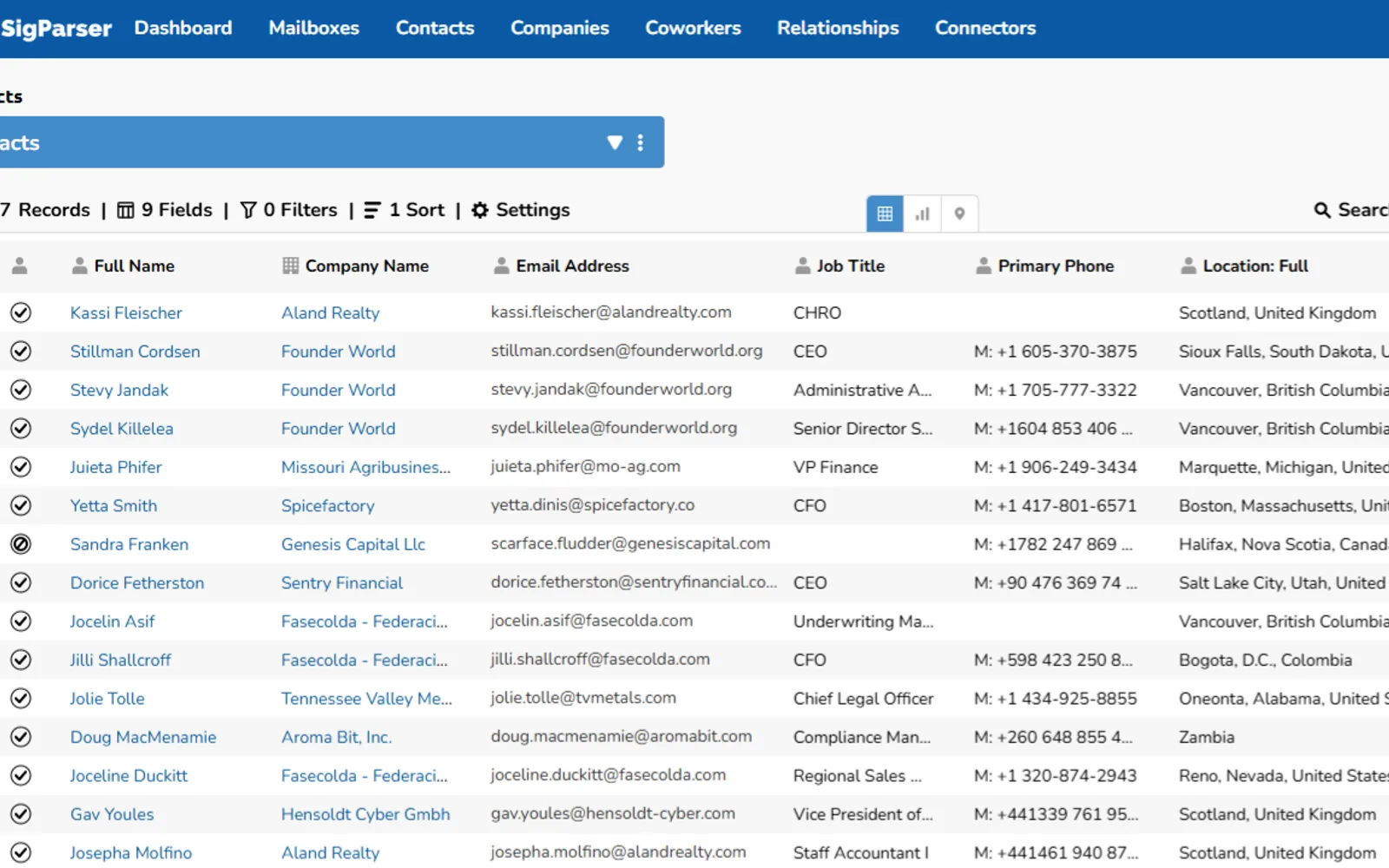Open the Companies tab
Screen dimensions: 1389x868
tap(560, 28)
